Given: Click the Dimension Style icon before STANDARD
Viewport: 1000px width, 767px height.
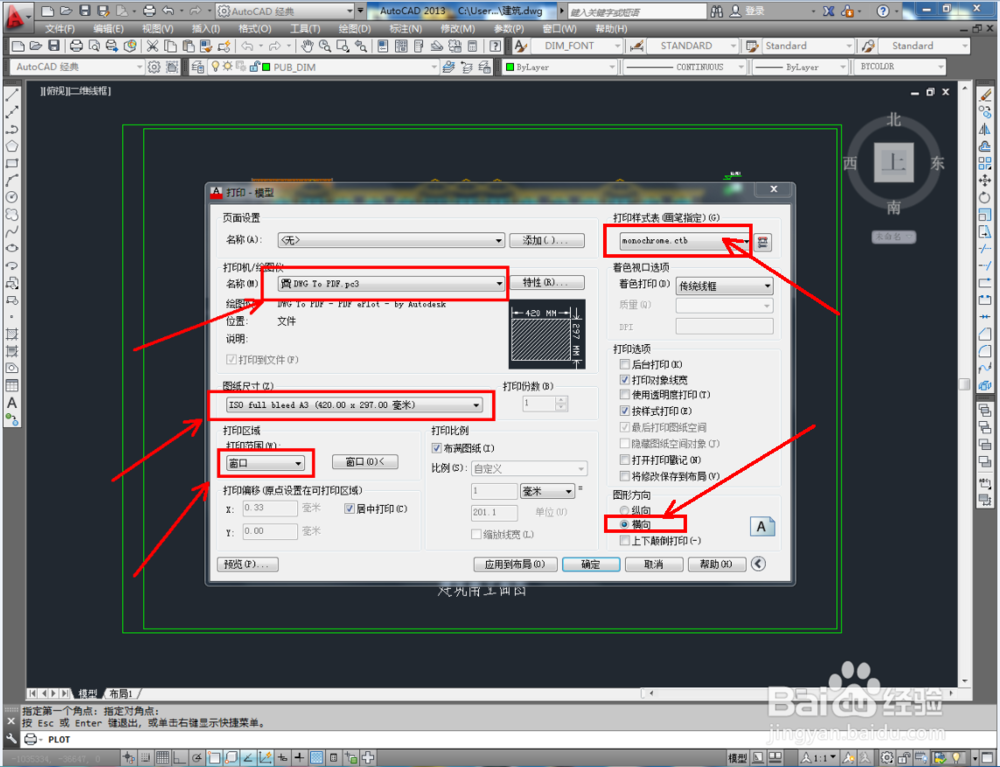Looking at the screenshot, I should (x=636, y=46).
